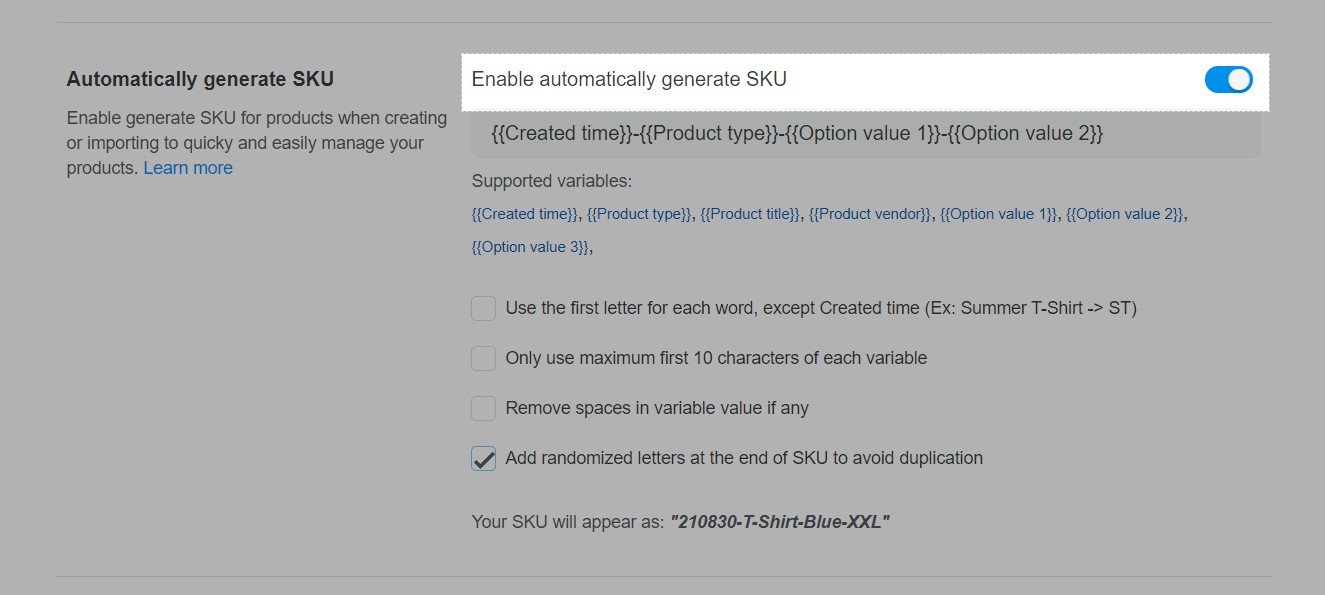Click the section description paragraph about generating SKU
The image size is (1325, 595).
256,143
